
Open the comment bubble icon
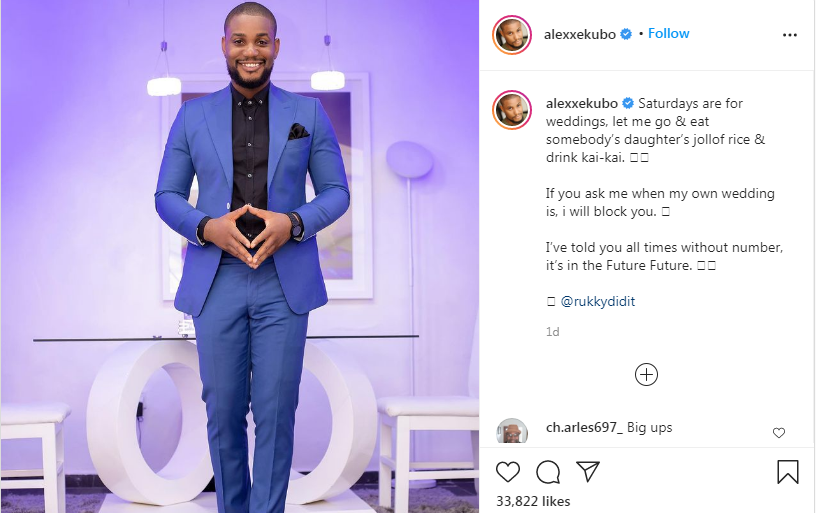click(548, 472)
